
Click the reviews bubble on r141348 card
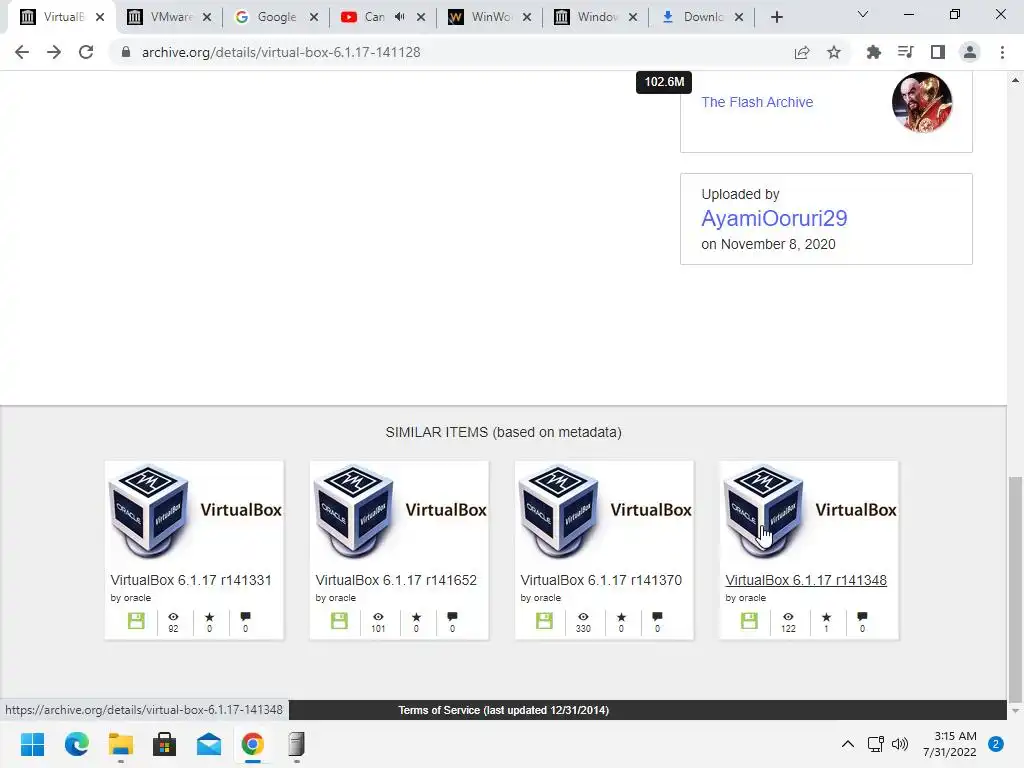coord(862,616)
